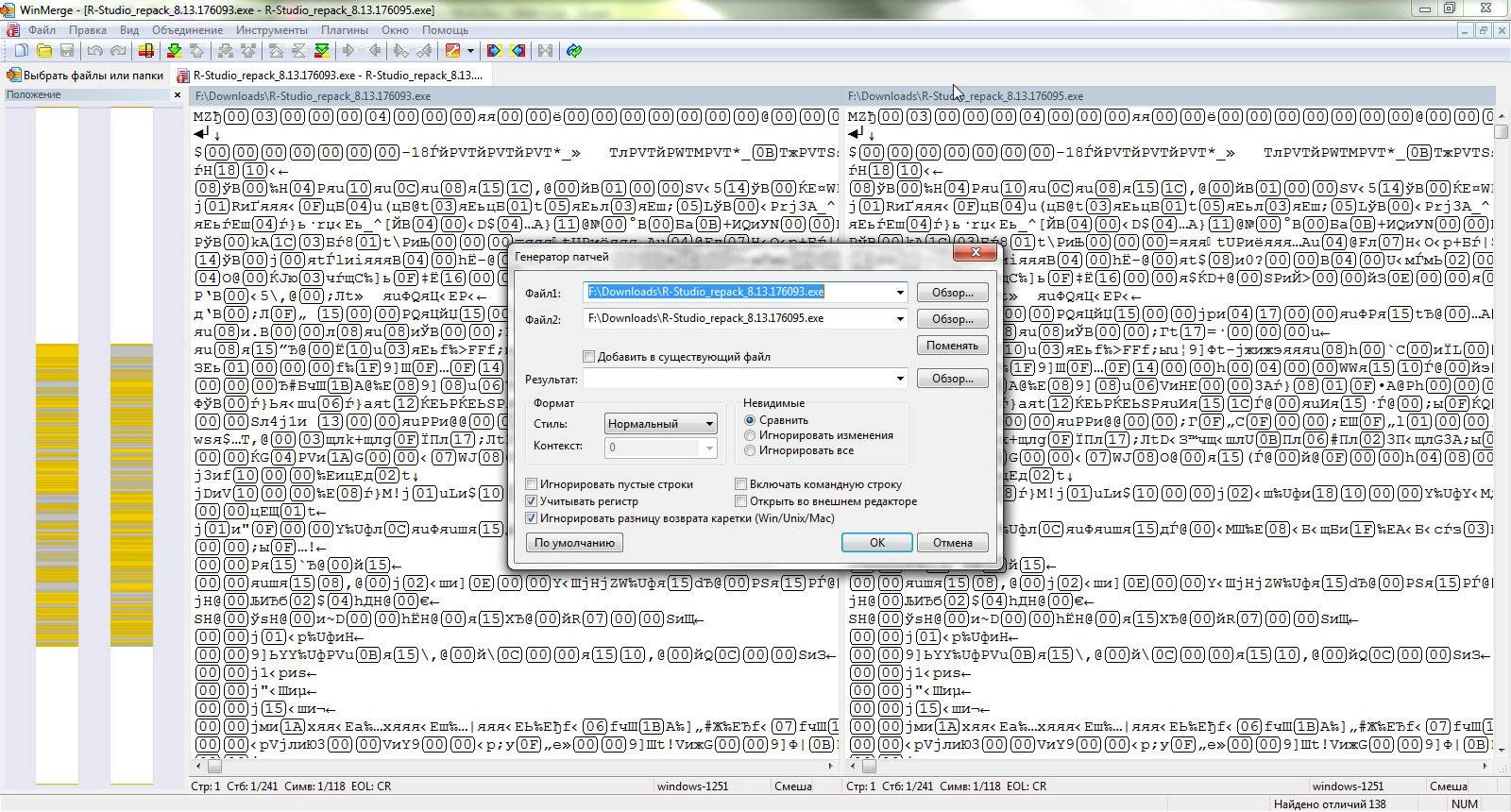
Task: Open the Файл menu
Action: point(42,30)
